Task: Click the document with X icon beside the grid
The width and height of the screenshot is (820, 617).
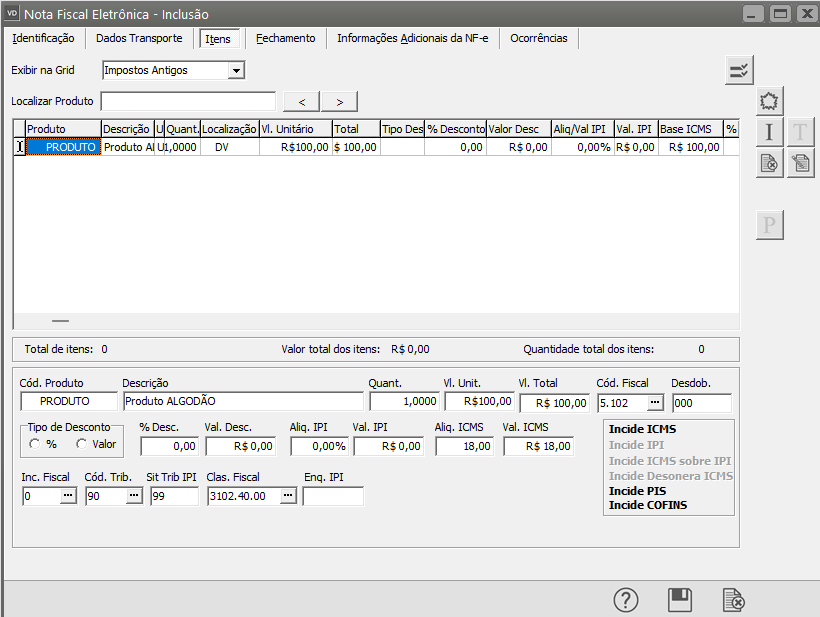Action: pos(769,164)
